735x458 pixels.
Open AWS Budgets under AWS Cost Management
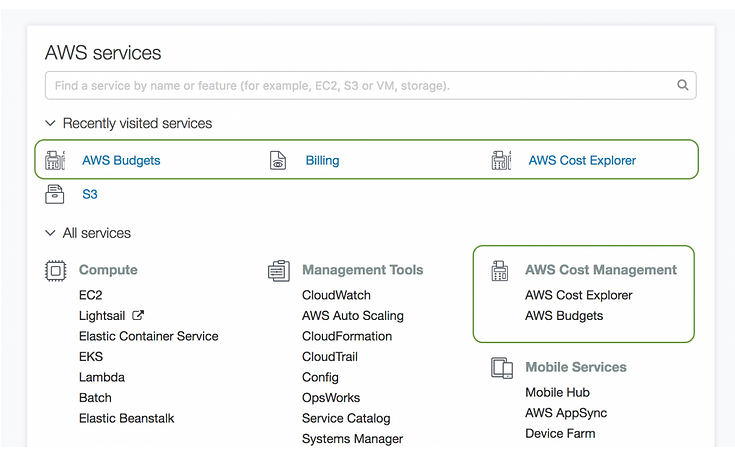click(564, 316)
